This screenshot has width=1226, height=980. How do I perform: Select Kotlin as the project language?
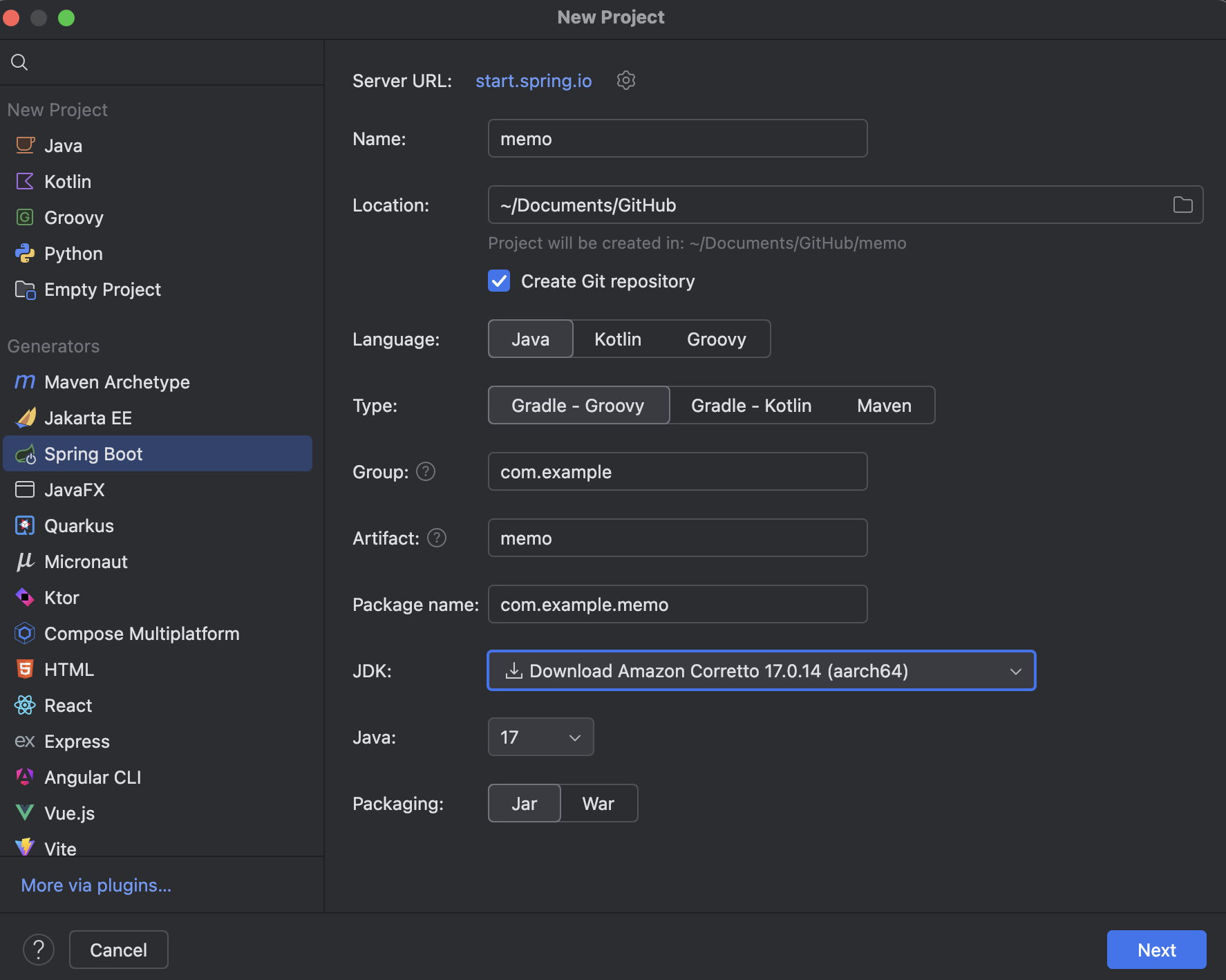coord(617,339)
